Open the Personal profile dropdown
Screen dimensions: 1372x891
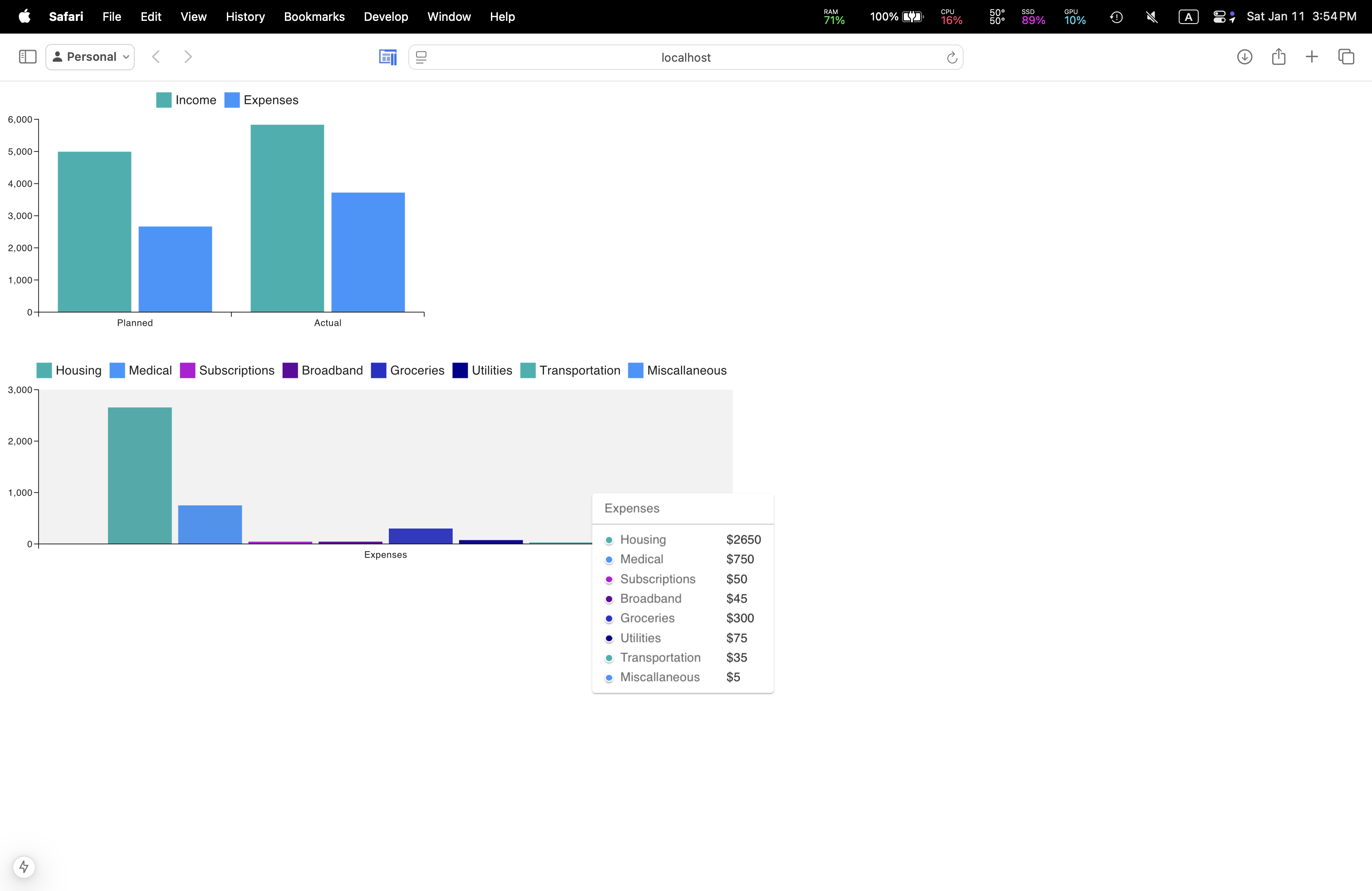tap(90, 56)
